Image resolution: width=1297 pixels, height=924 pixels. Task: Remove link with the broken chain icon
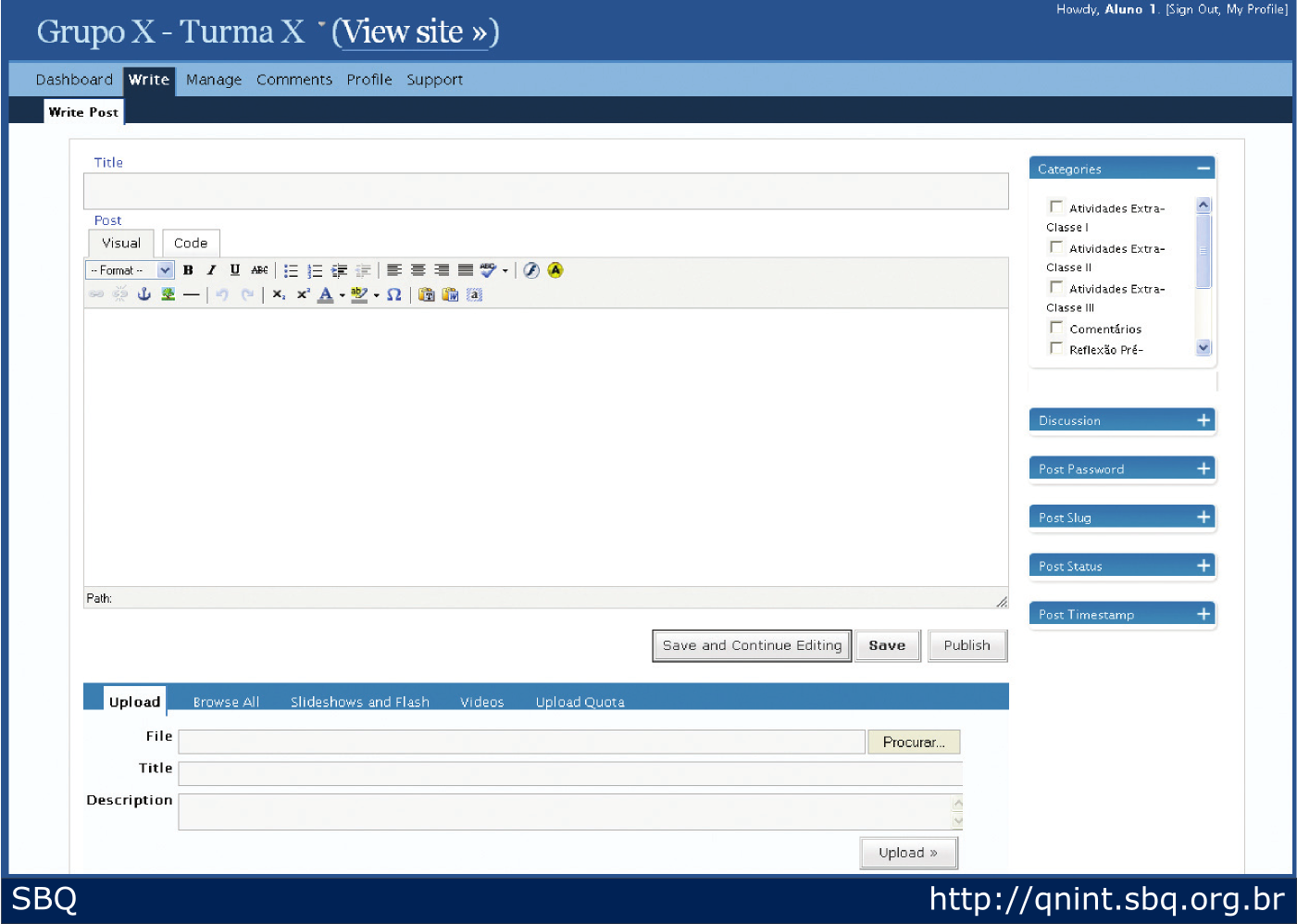[x=120, y=294]
